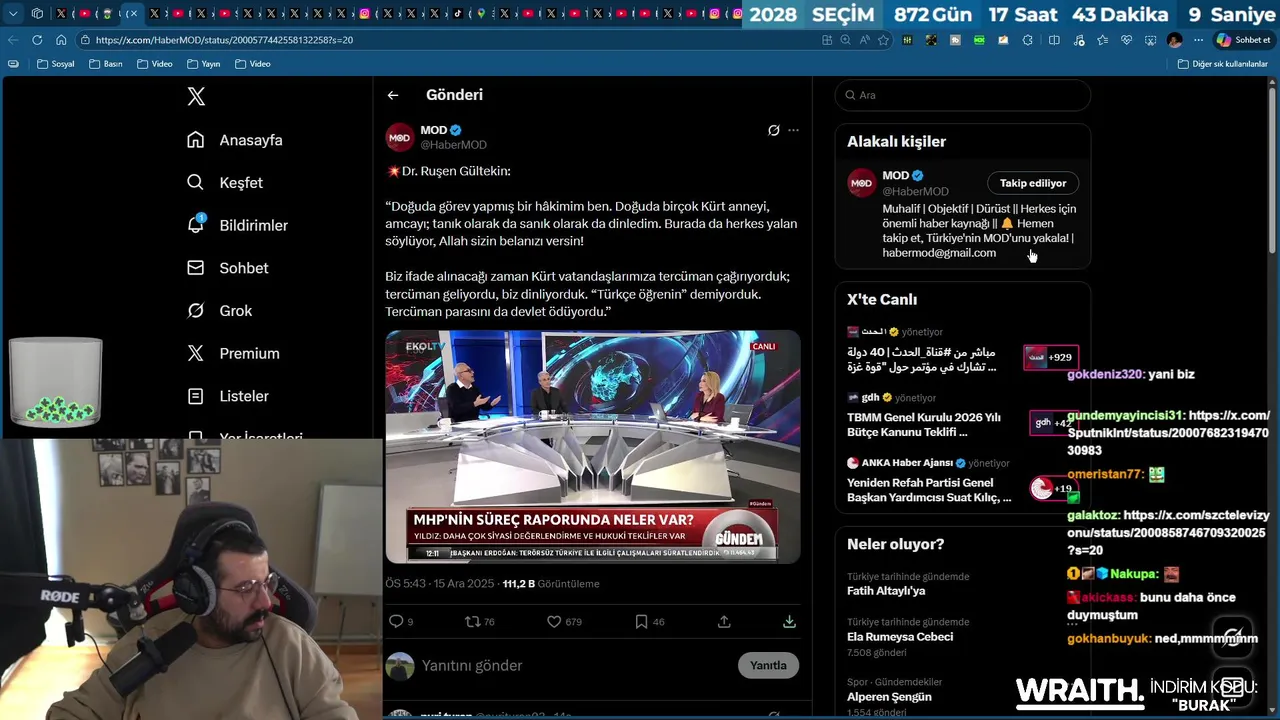Open the Fatih Altaylı'ya trend

click(x=886, y=591)
